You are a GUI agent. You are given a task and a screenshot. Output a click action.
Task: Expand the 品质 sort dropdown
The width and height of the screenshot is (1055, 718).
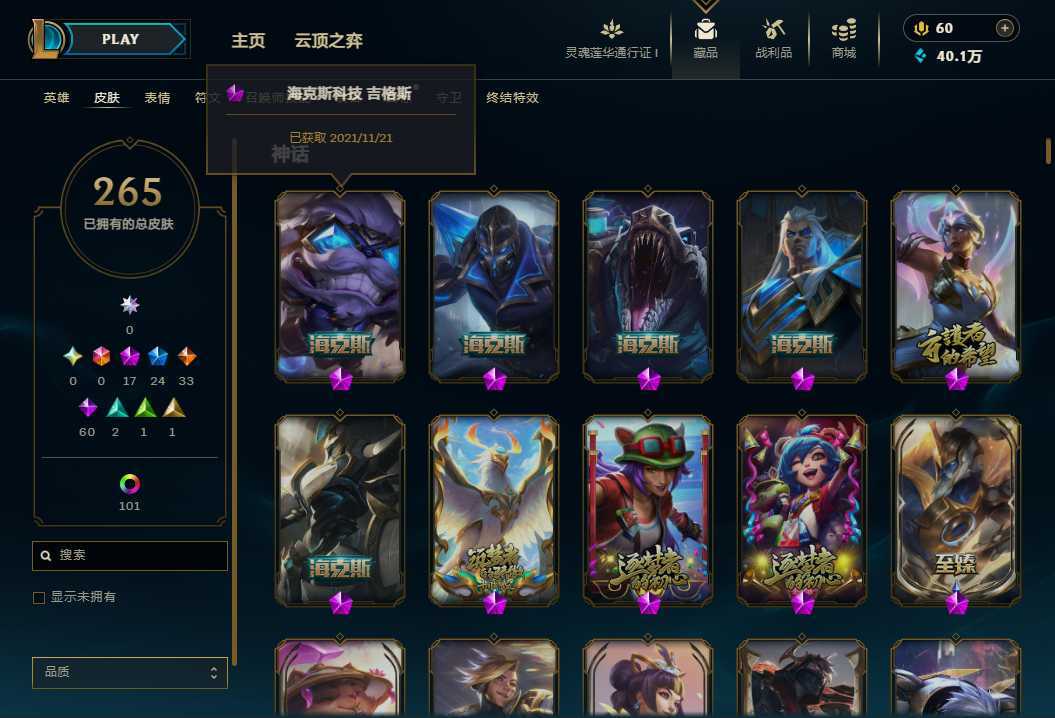pos(130,672)
